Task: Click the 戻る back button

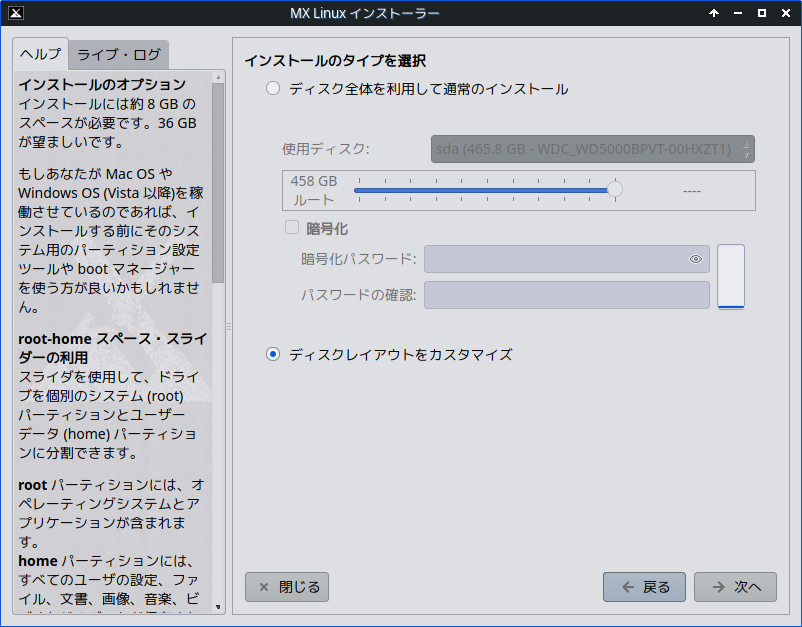Action: (644, 587)
